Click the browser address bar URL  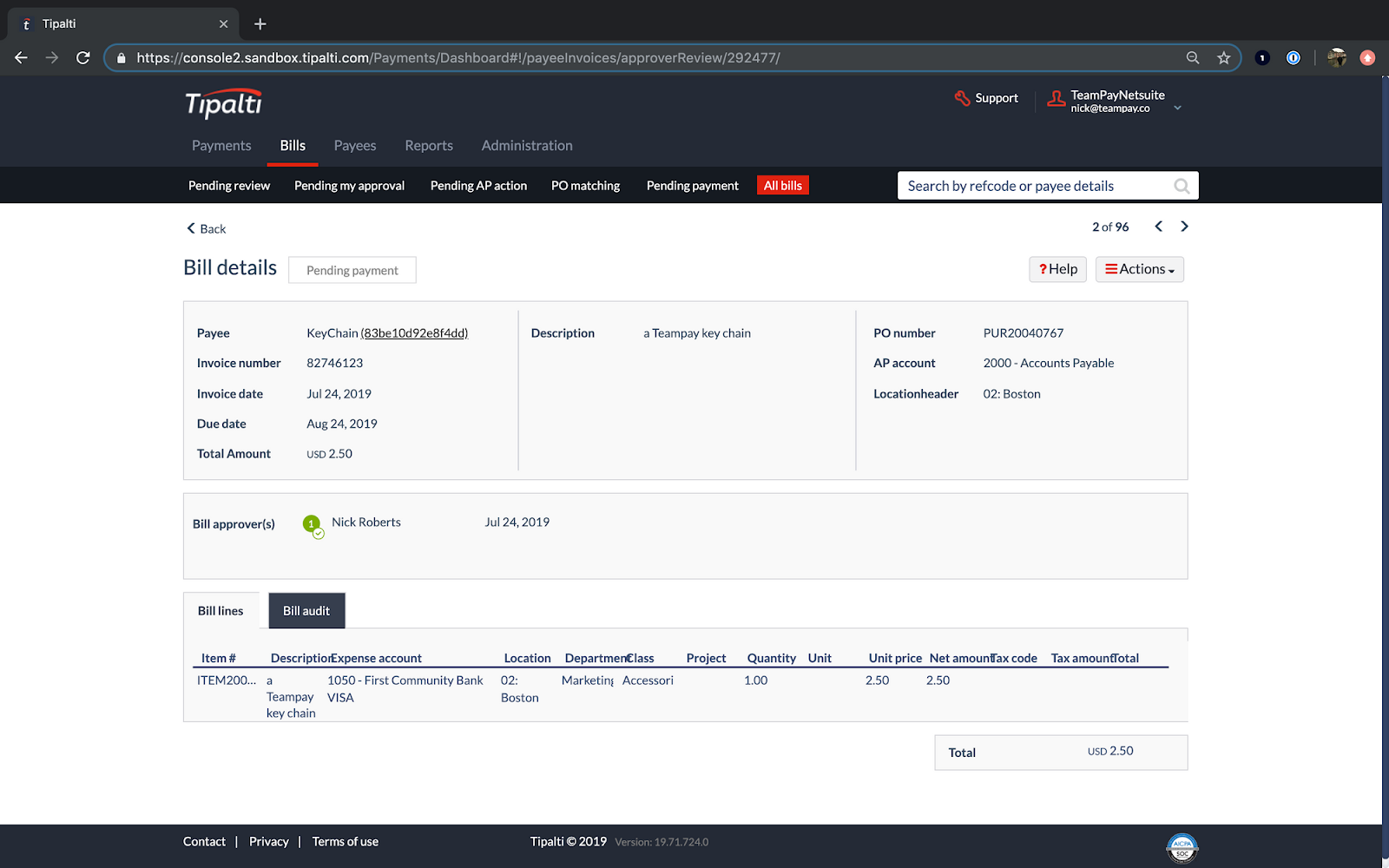coord(458,58)
